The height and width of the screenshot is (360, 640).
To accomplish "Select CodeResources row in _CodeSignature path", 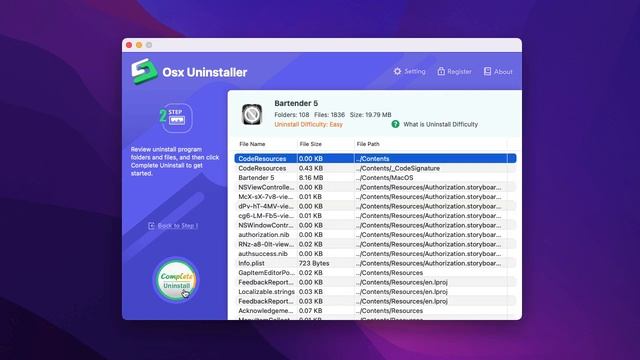I will click(x=375, y=168).
